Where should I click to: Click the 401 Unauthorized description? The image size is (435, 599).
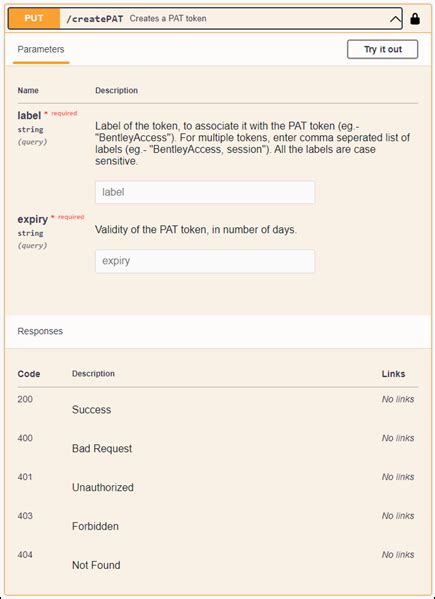(103, 487)
